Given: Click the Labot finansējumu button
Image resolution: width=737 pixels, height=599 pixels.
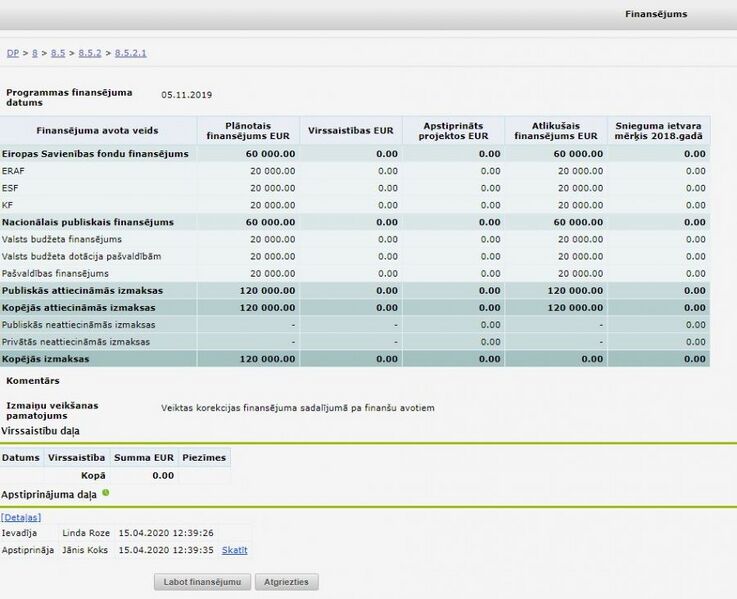Looking at the screenshot, I should 202,582.
